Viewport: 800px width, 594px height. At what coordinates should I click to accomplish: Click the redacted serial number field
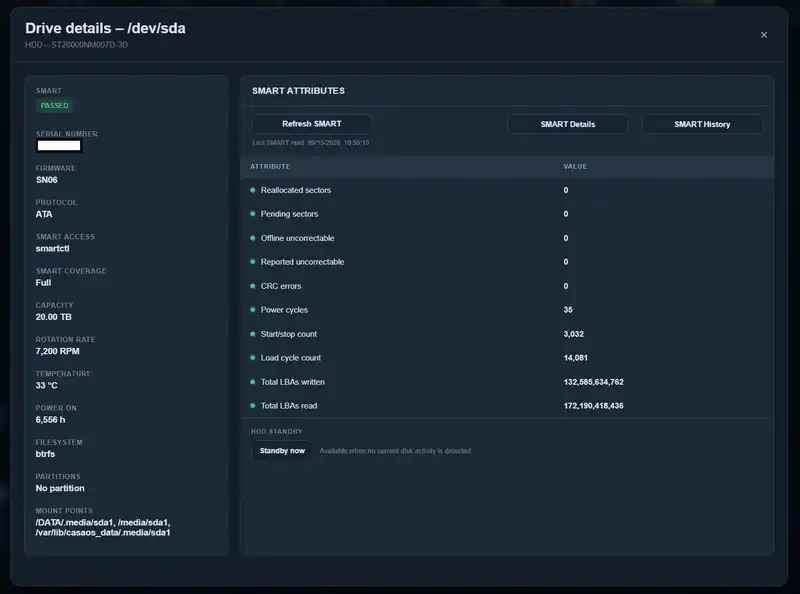pos(59,145)
